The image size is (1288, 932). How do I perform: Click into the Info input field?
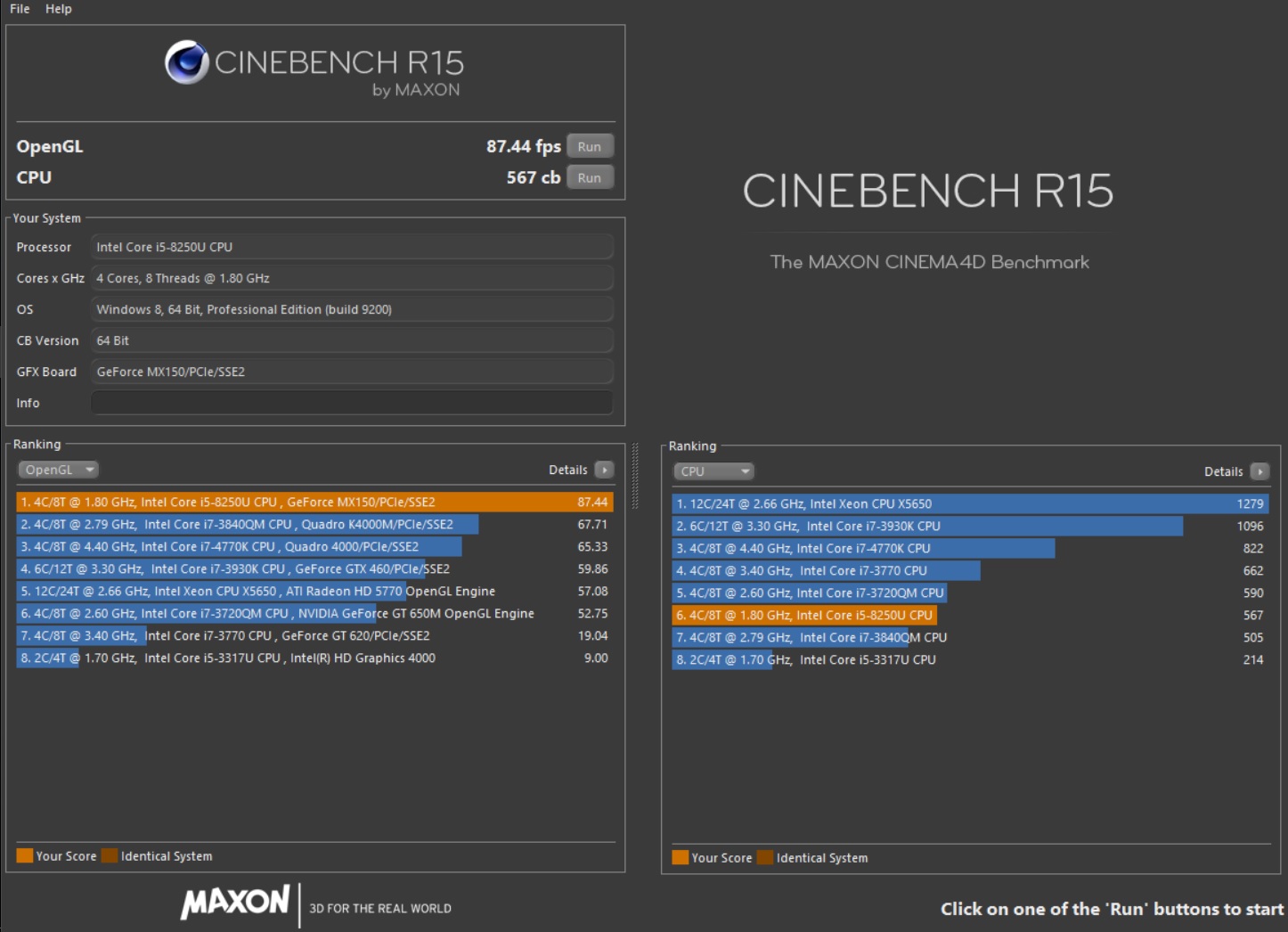tap(352, 403)
